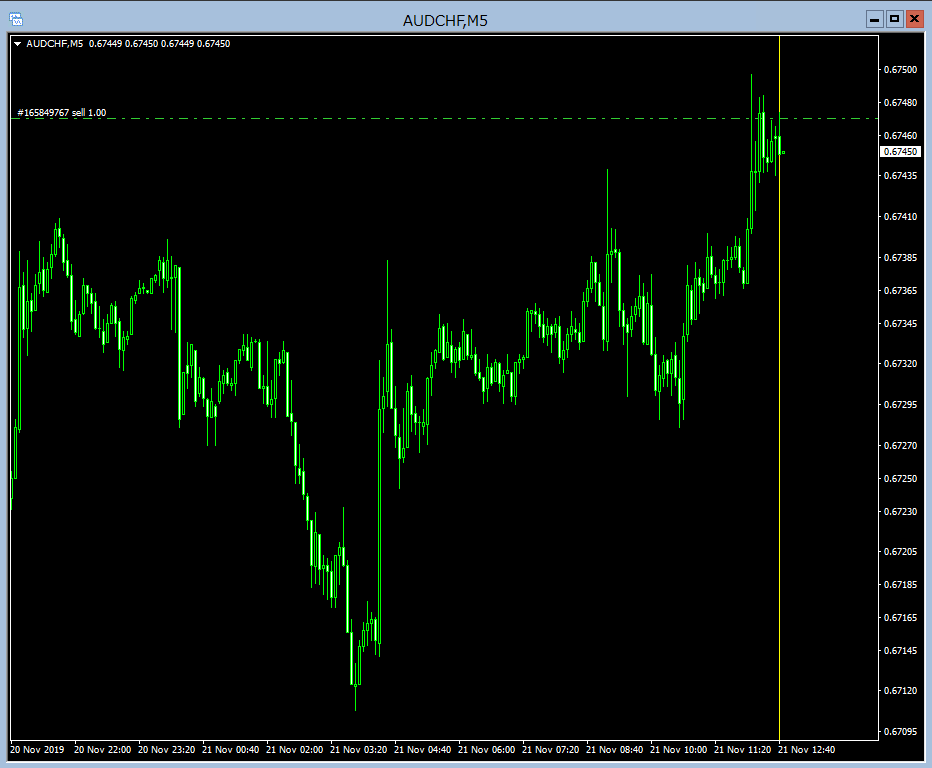Image resolution: width=932 pixels, height=768 pixels.
Task: Click the 0.67145 price axis label
Action: 900,651
